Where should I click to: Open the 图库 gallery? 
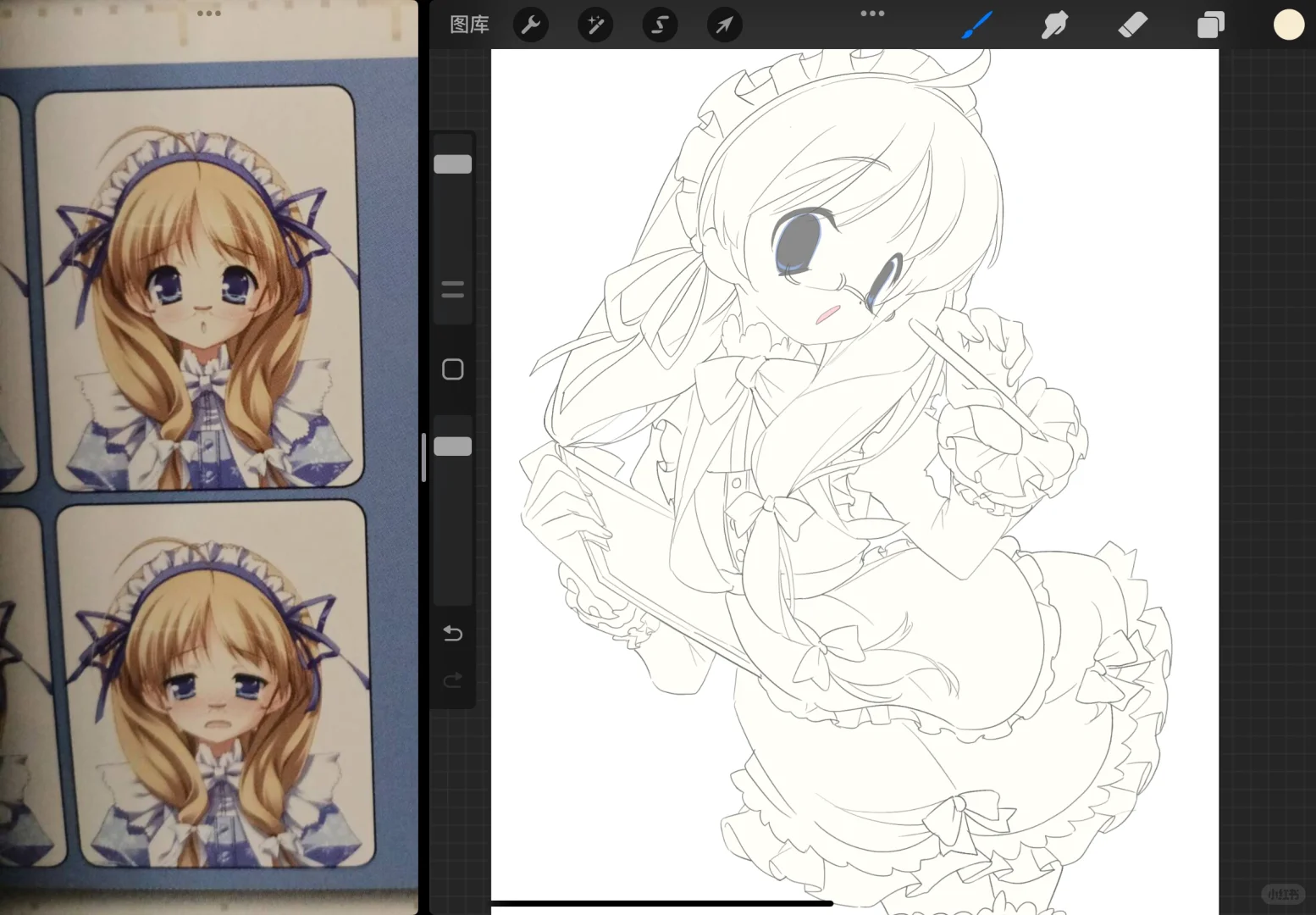pyautogui.click(x=469, y=25)
